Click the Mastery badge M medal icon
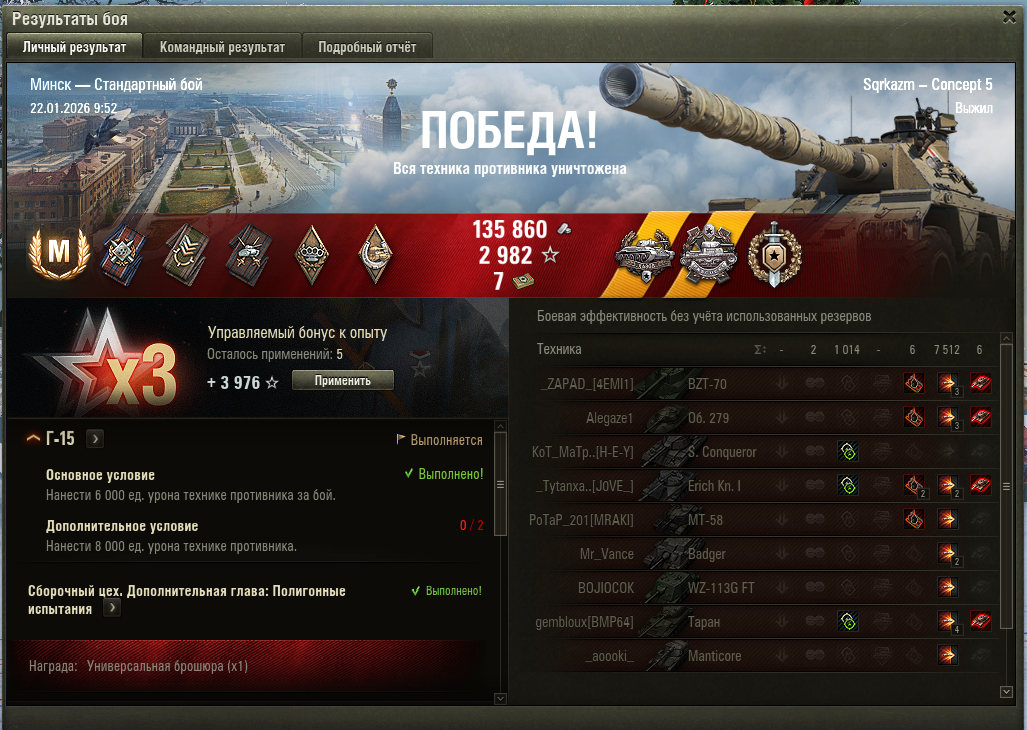 59,253
